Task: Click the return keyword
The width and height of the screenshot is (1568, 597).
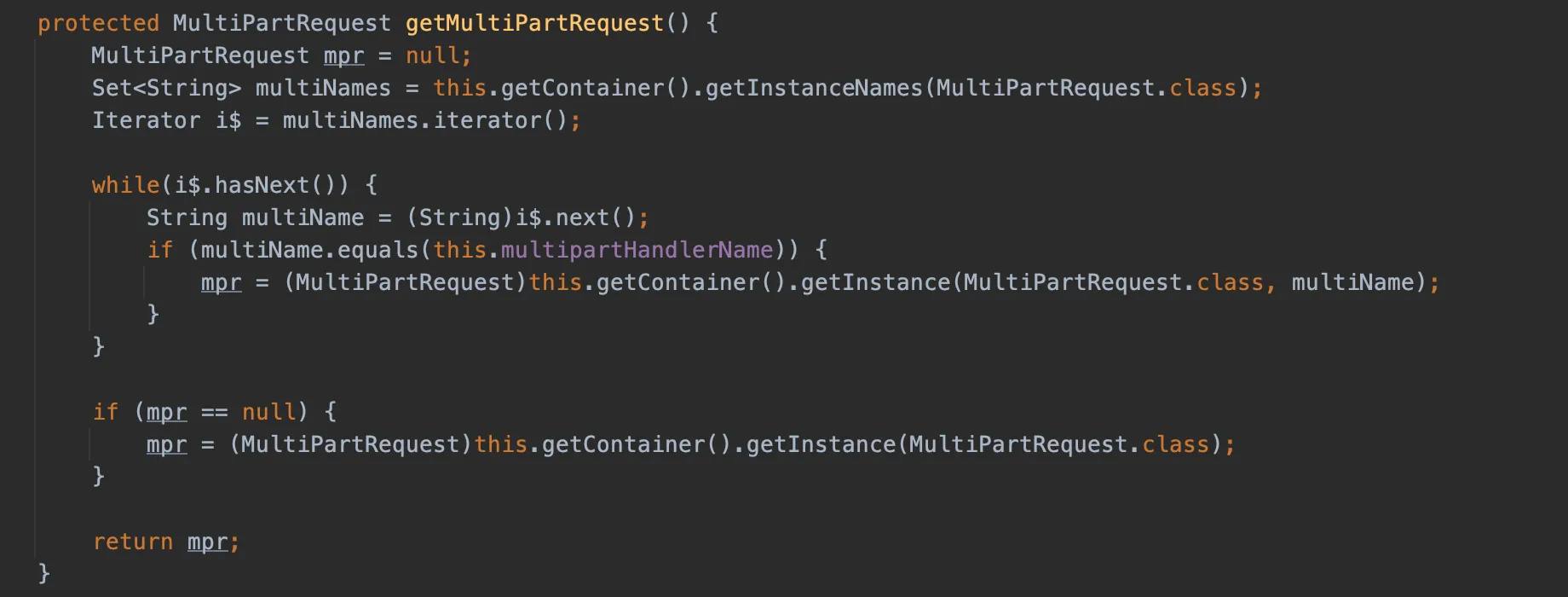Action: click(132, 542)
